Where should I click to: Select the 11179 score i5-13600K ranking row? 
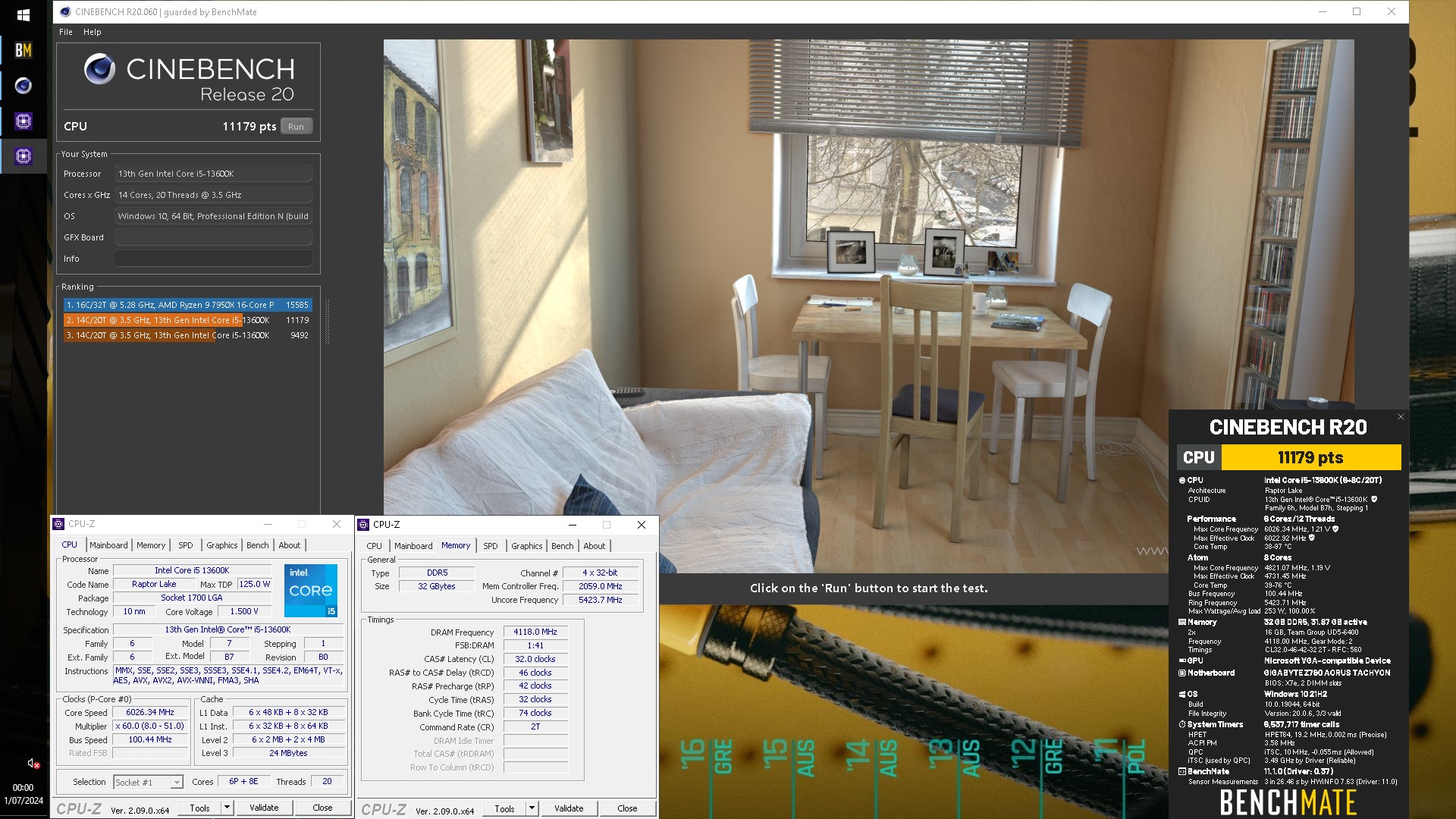click(187, 320)
